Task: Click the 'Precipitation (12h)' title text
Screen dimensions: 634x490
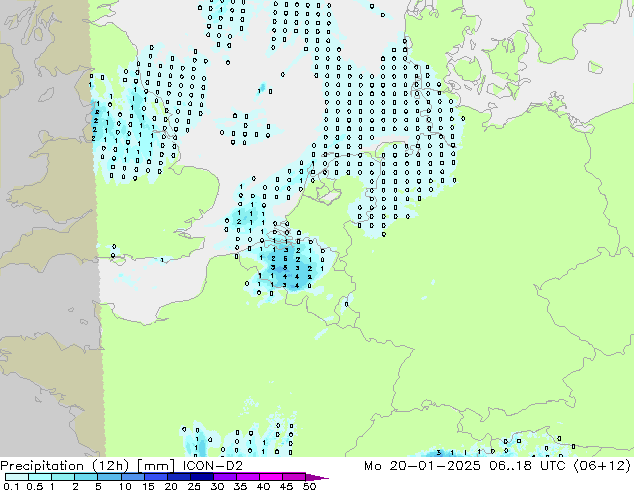Action: coord(65,466)
